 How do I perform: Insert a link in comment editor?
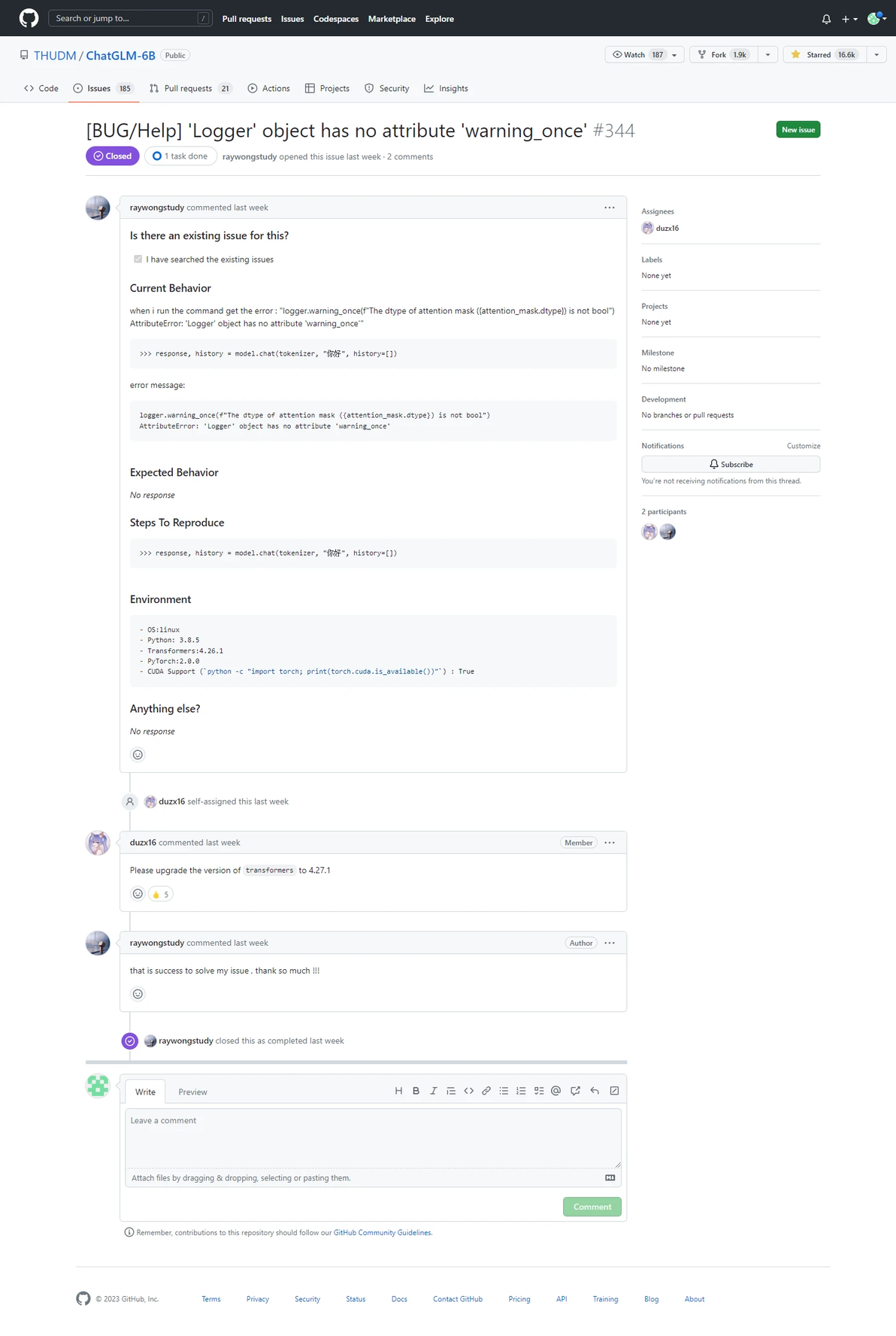[x=486, y=1091]
